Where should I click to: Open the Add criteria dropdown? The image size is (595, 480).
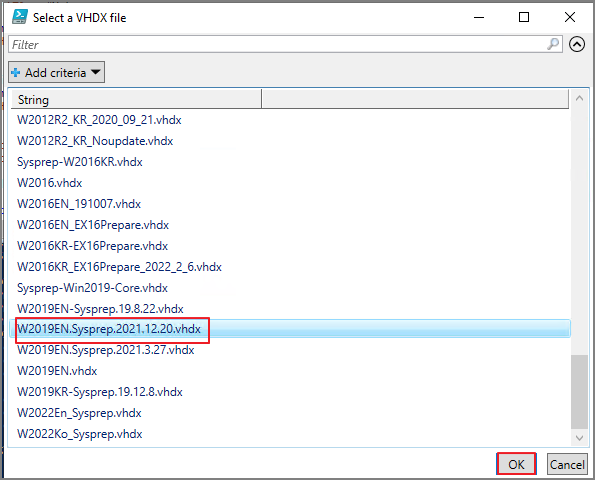pos(57,72)
